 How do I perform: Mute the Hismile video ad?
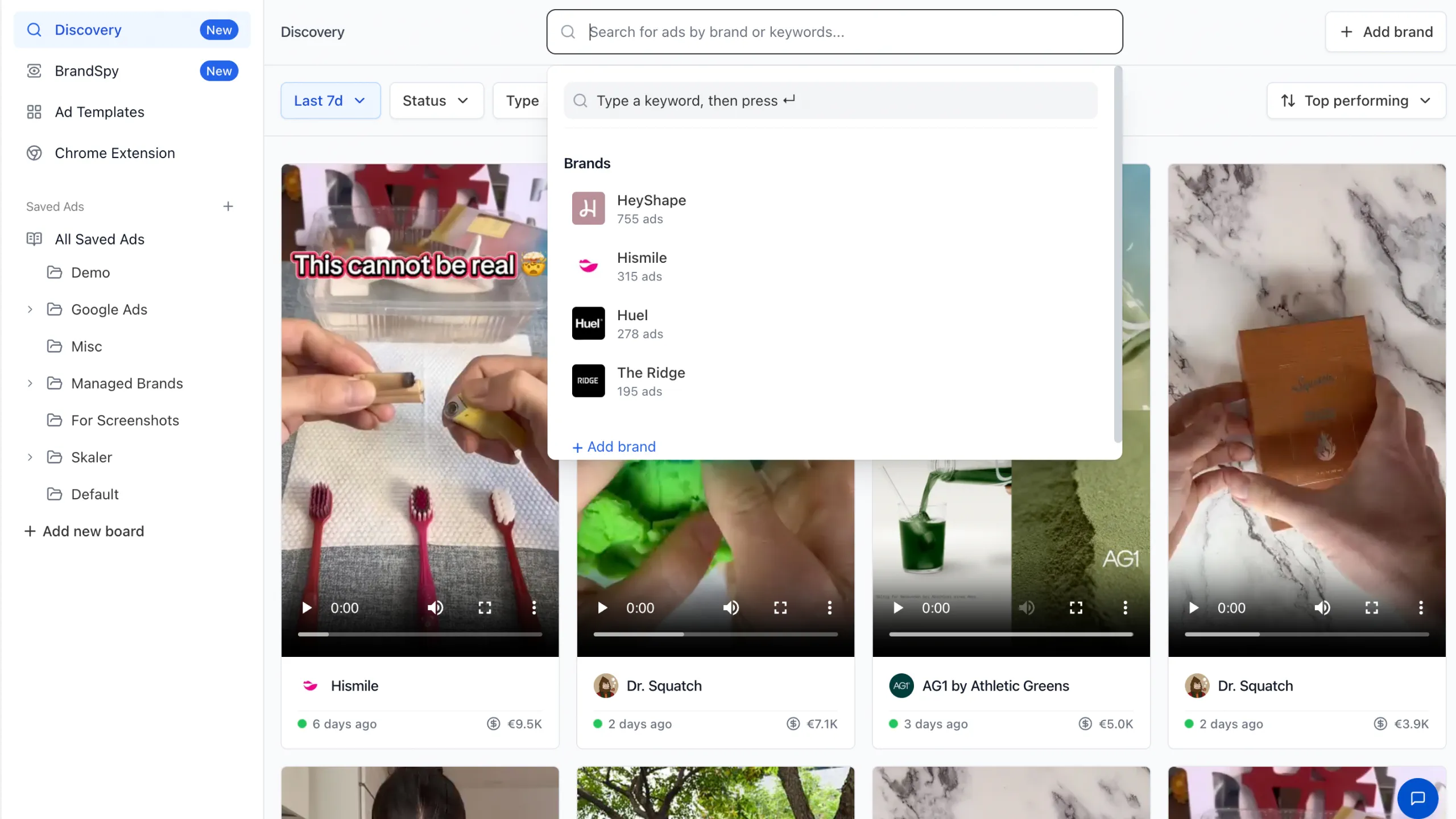[435, 608]
